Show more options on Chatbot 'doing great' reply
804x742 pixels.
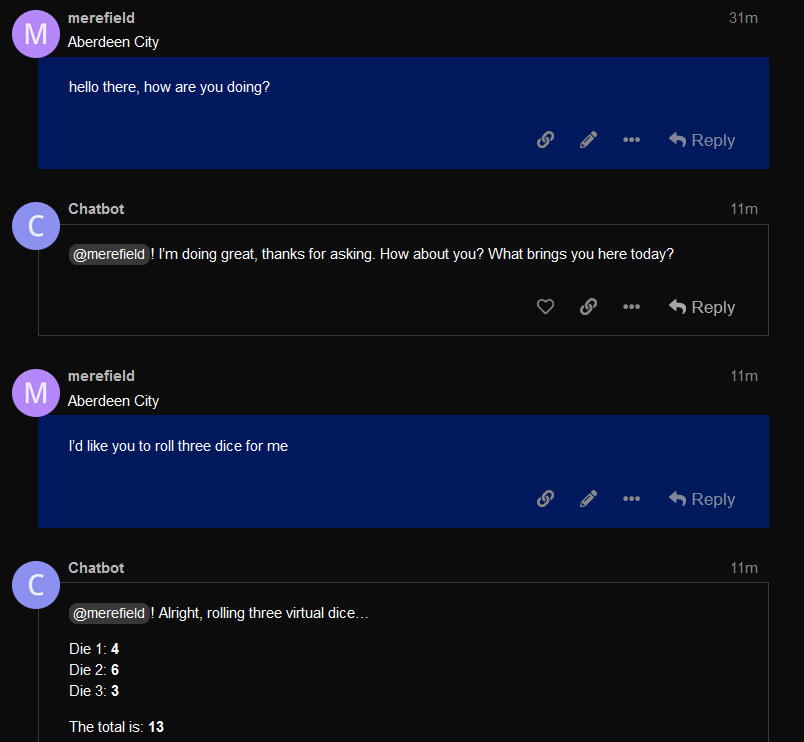coord(631,307)
